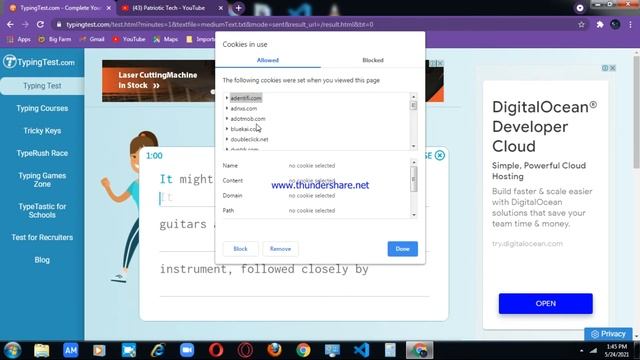Click the Block button
Screen dimensions: 640x360
click(x=240, y=249)
